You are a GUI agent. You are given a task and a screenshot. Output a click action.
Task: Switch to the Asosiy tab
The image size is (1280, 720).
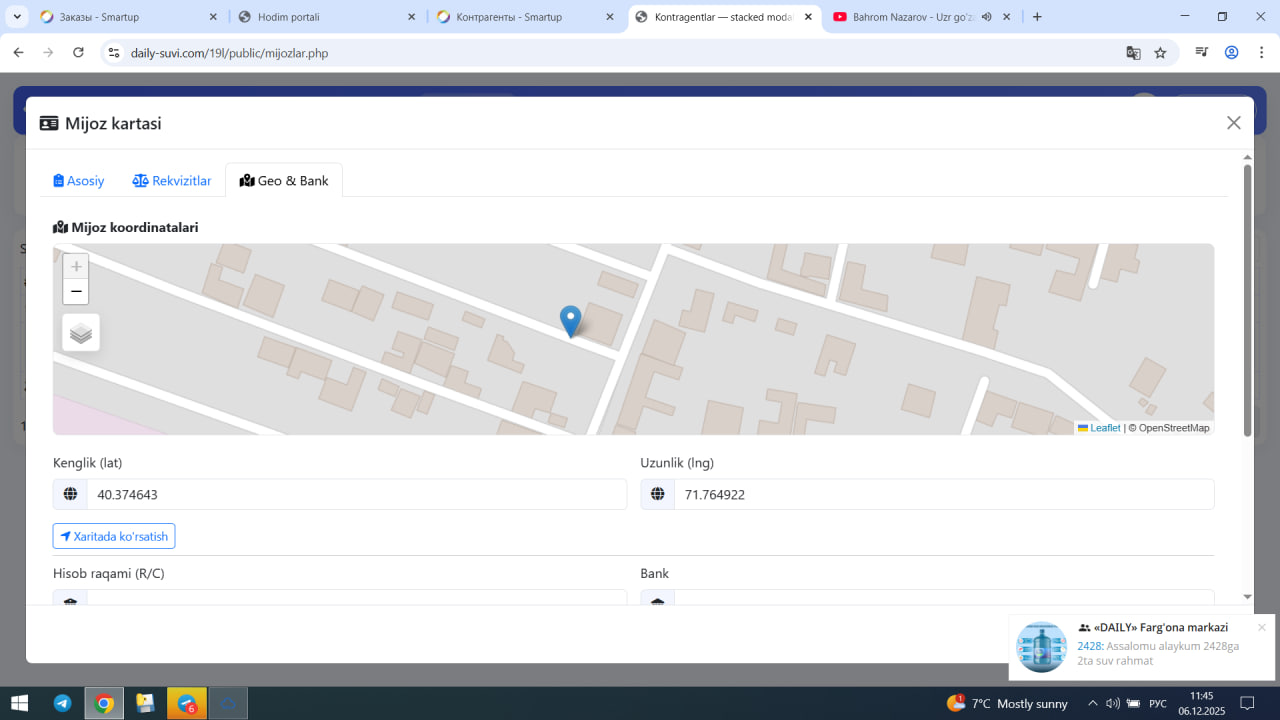79,180
